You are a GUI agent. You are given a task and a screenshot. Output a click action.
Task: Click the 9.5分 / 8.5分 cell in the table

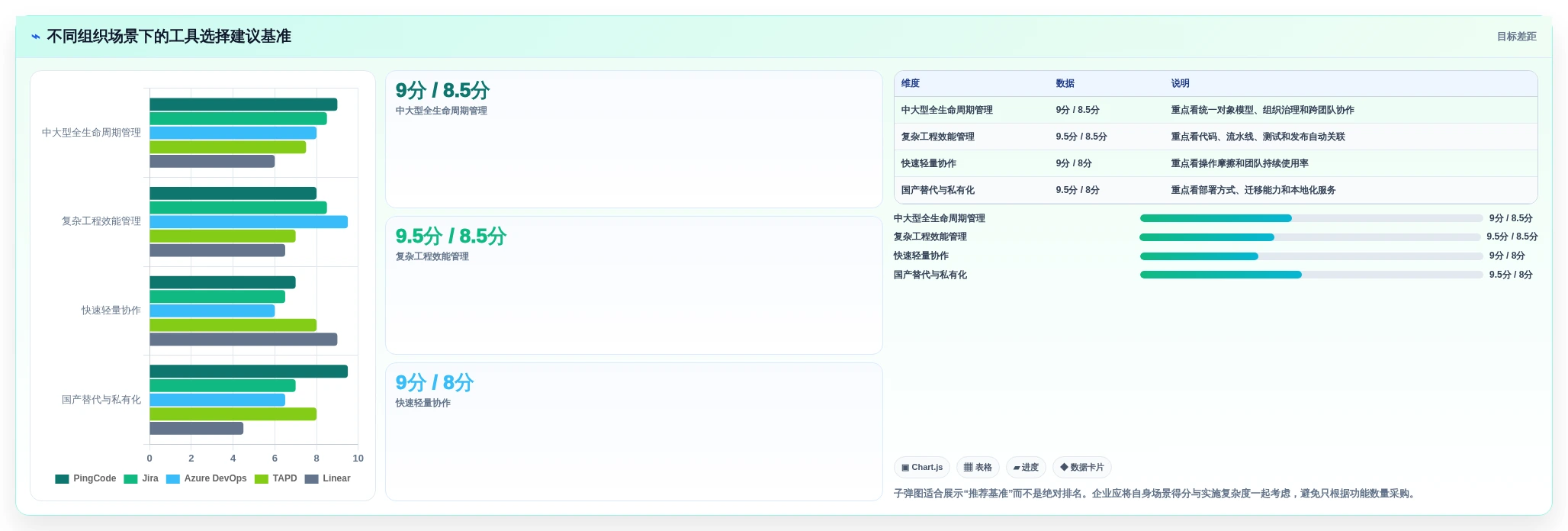coord(1081,137)
